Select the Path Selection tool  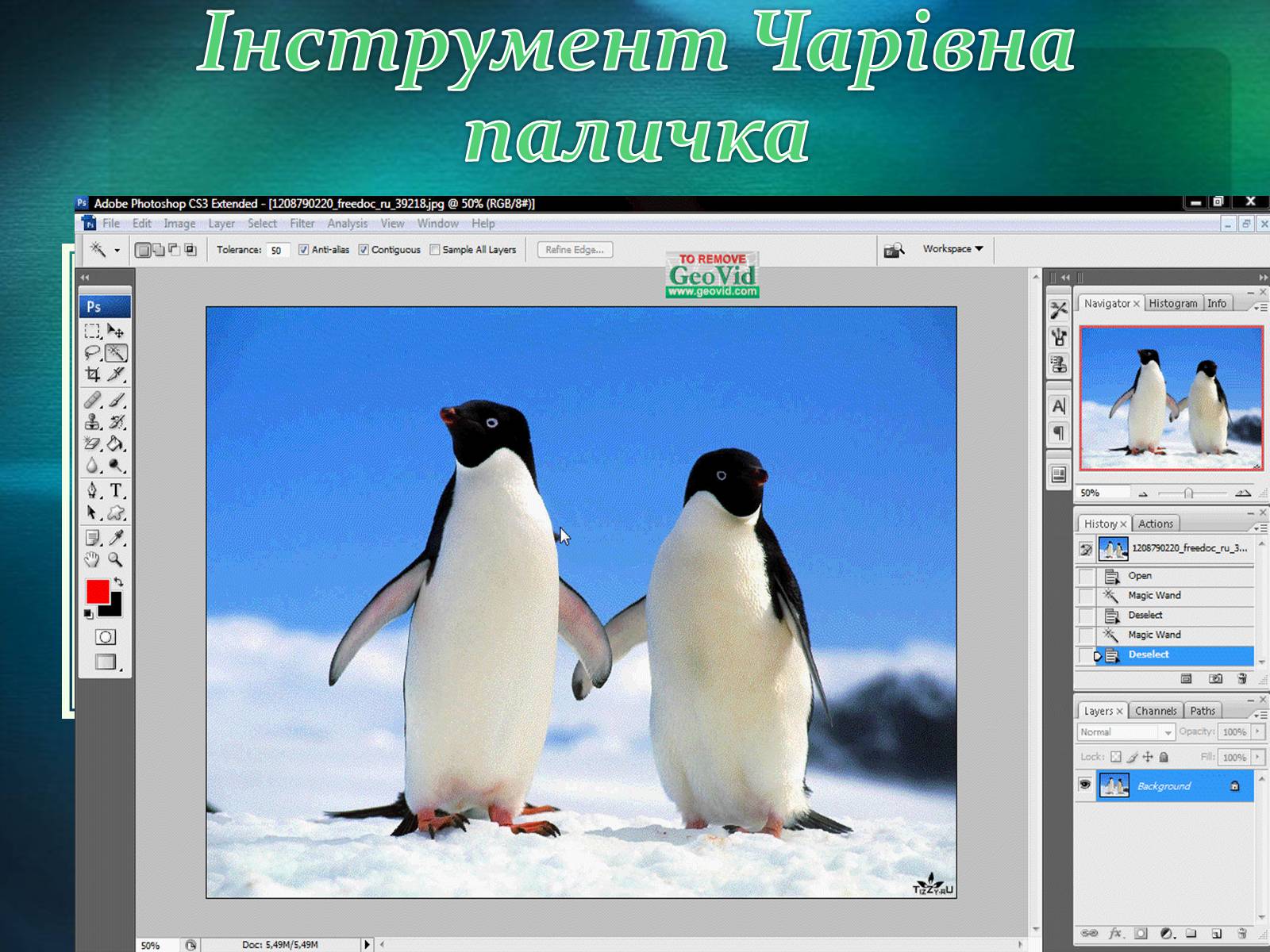tap(93, 512)
